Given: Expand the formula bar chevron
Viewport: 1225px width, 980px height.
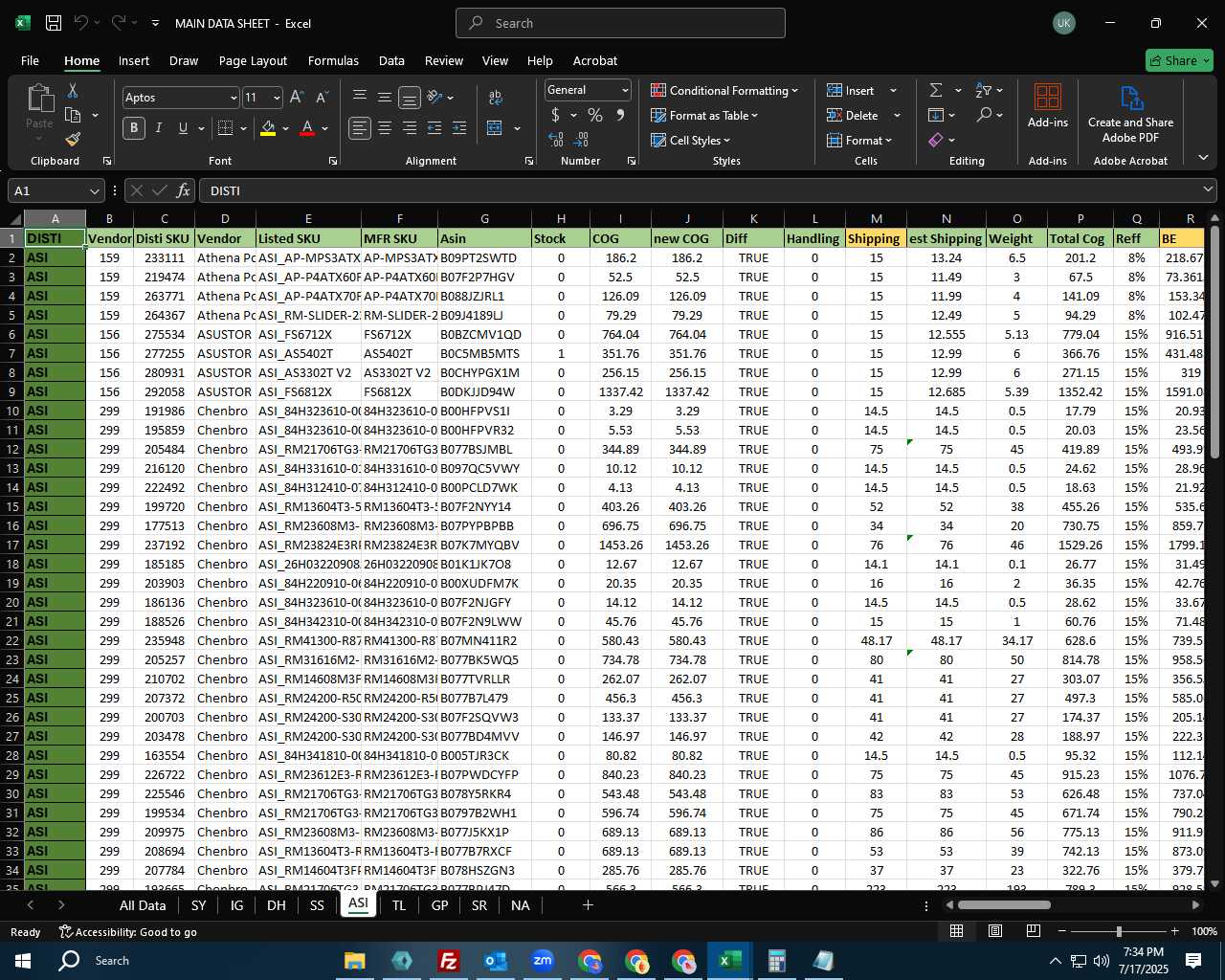Looking at the screenshot, I should [1208, 190].
